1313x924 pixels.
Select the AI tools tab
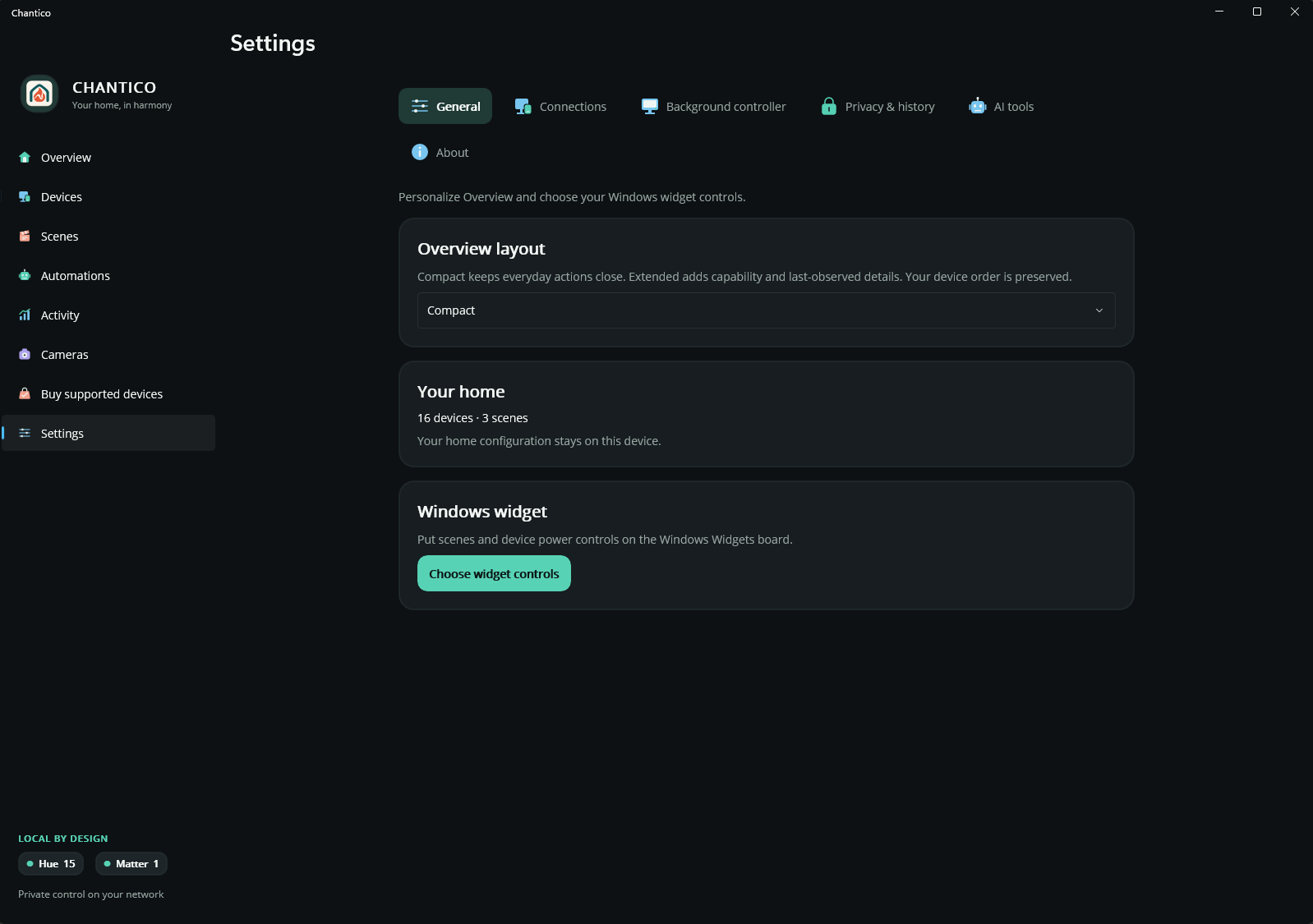(x=1002, y=106)
